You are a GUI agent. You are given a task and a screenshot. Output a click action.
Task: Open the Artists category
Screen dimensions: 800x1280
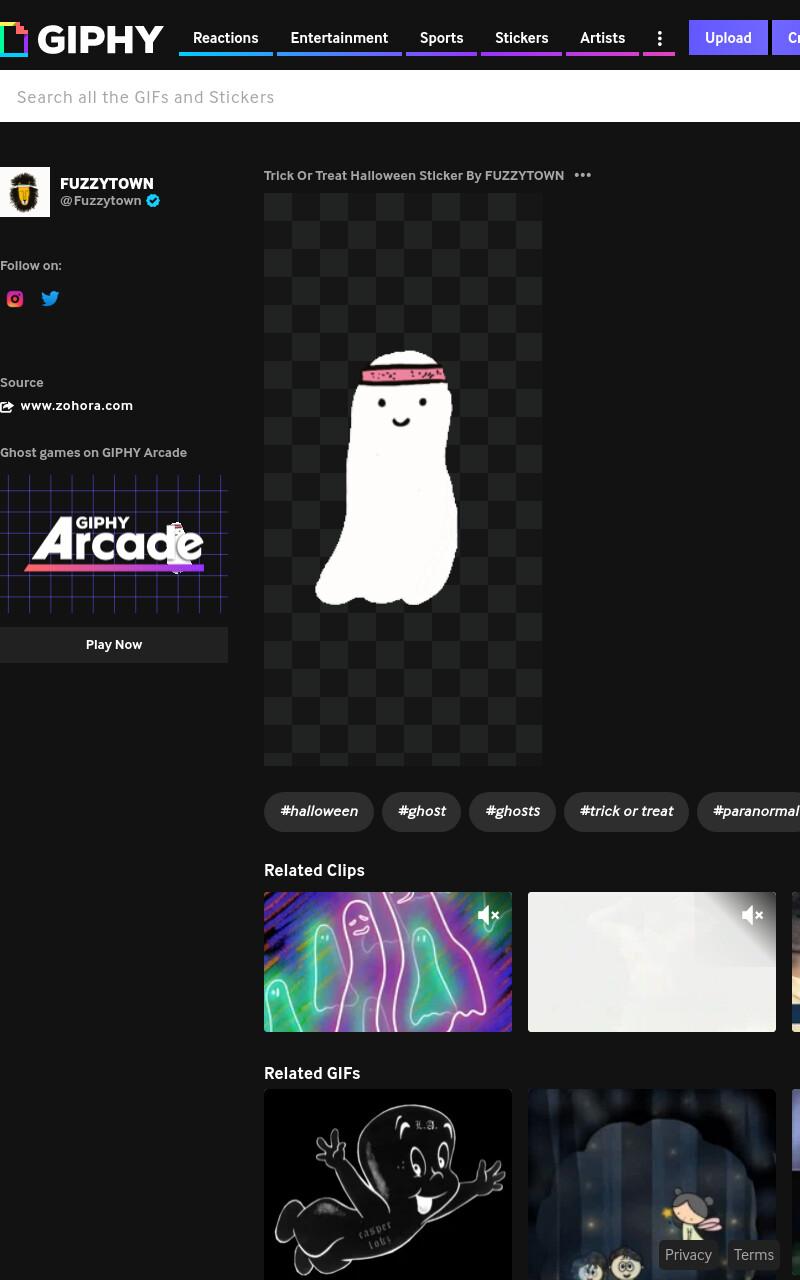(x=602, y=38)
